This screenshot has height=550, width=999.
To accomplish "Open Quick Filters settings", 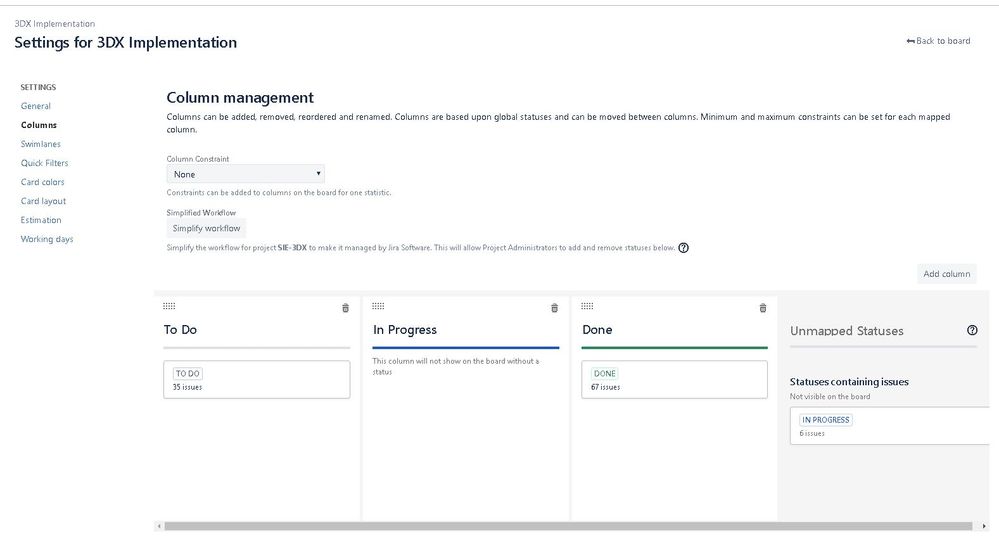I will 45,163.
